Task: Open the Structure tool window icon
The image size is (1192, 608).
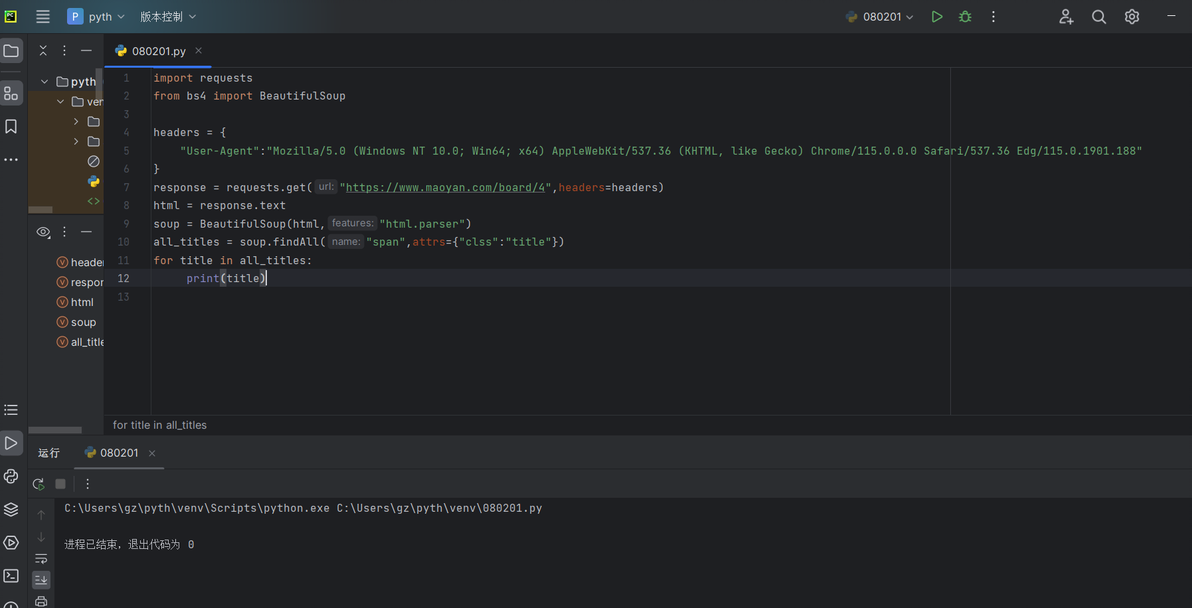Action: (11, 93)
